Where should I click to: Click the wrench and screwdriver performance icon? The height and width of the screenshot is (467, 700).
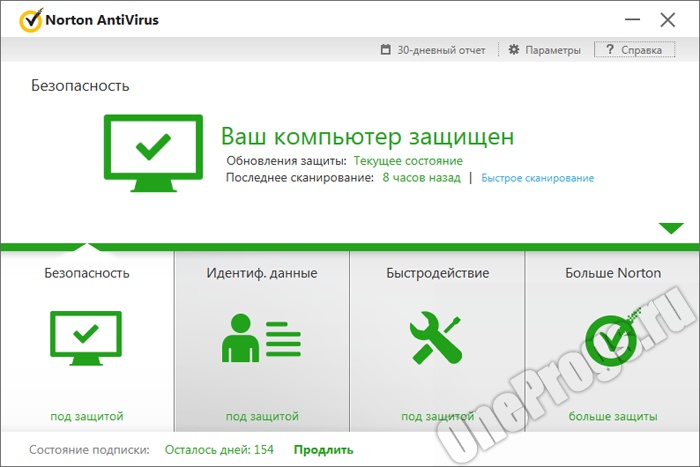click(436, 338)
